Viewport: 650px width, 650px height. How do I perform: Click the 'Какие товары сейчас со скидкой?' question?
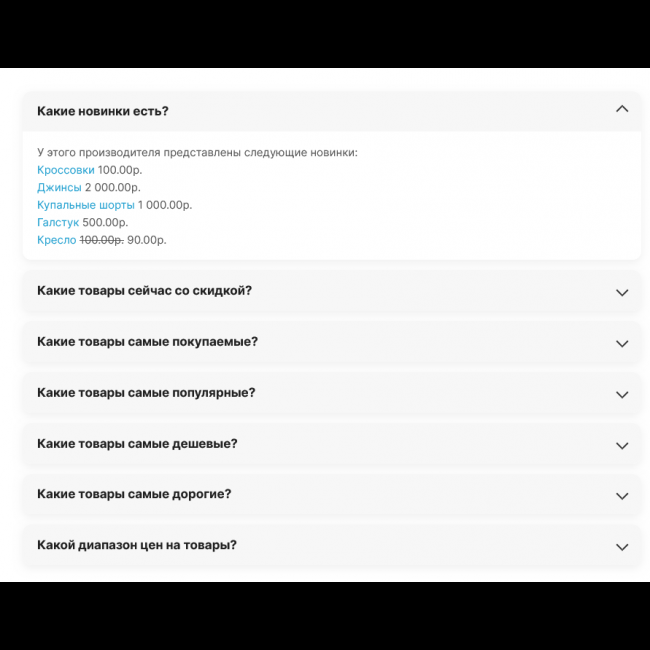pyautogui.click(x=144, y=291)
